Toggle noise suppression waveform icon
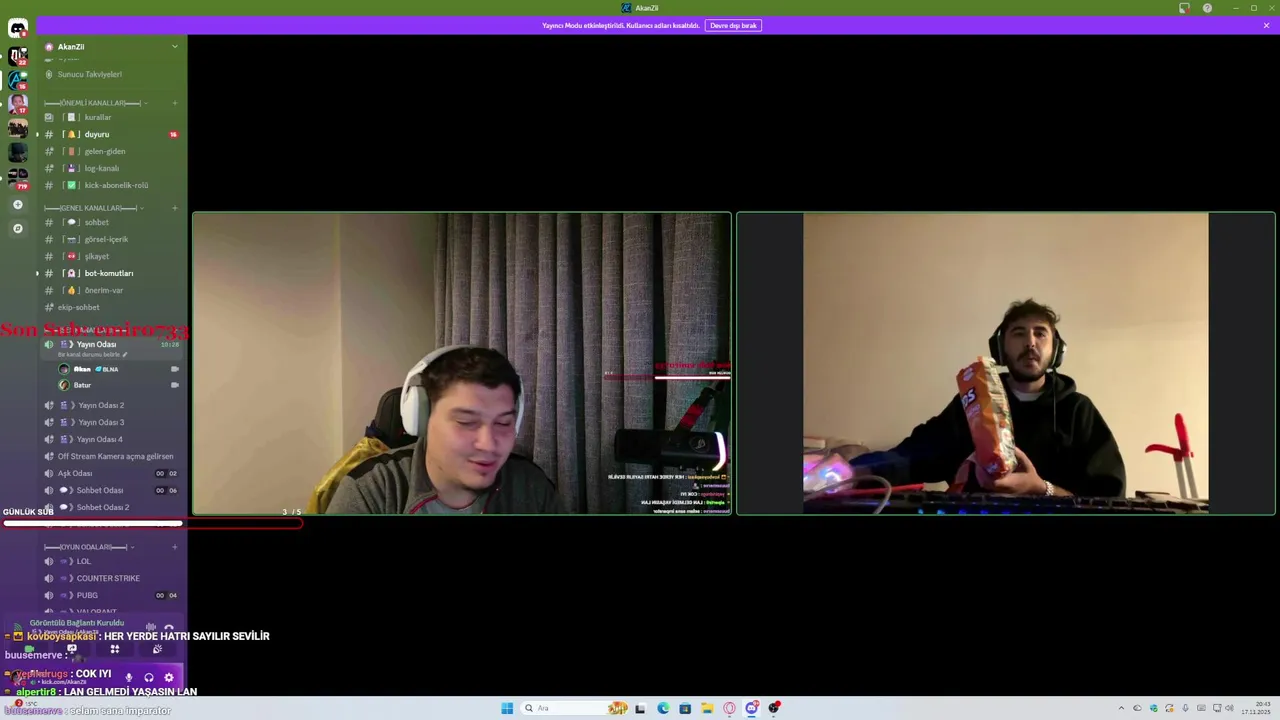 pyautogui.click(x=151, y=627)
